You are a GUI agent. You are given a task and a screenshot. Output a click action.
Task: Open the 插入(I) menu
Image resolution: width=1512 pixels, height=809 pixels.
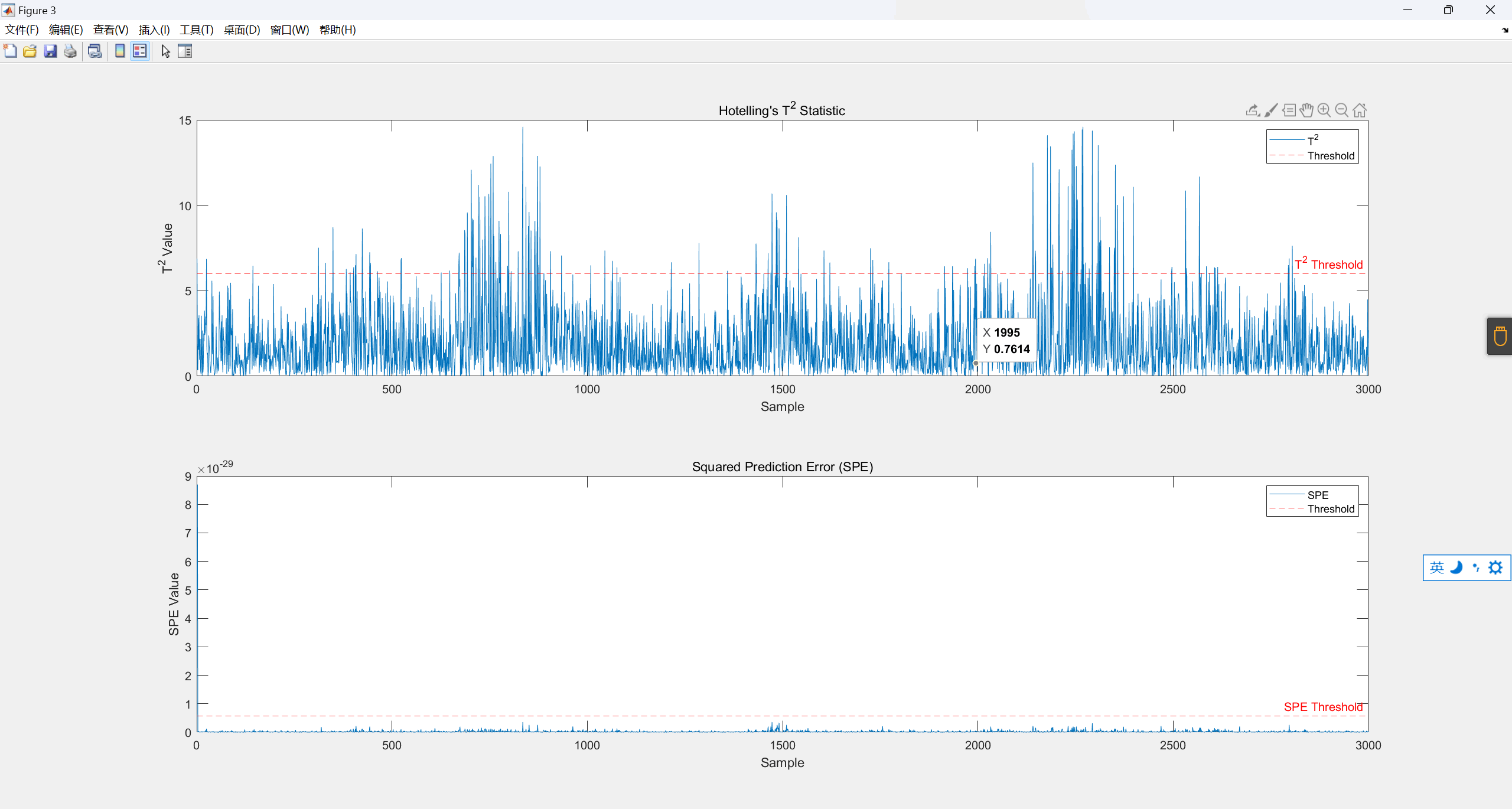(x=154, y=30)
